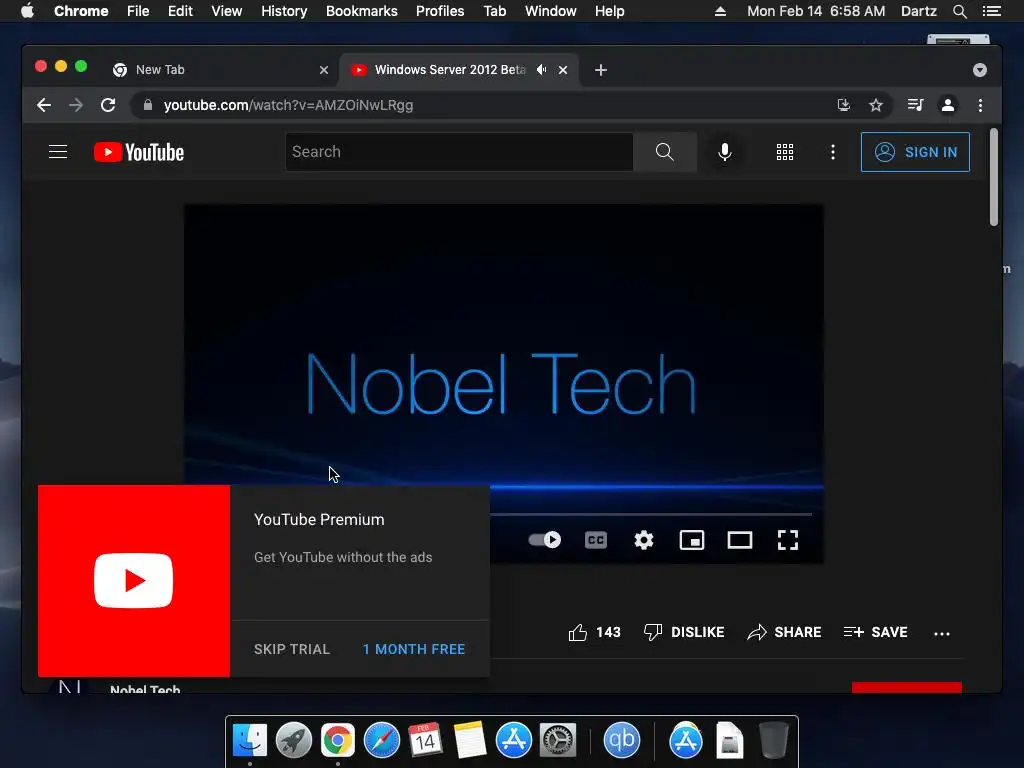Enter full screen video mode

coord(788,540)
